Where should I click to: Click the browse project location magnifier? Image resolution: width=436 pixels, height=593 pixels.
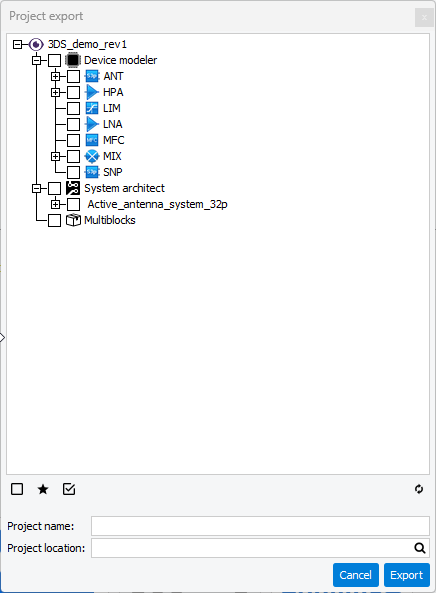coord(420,548)
